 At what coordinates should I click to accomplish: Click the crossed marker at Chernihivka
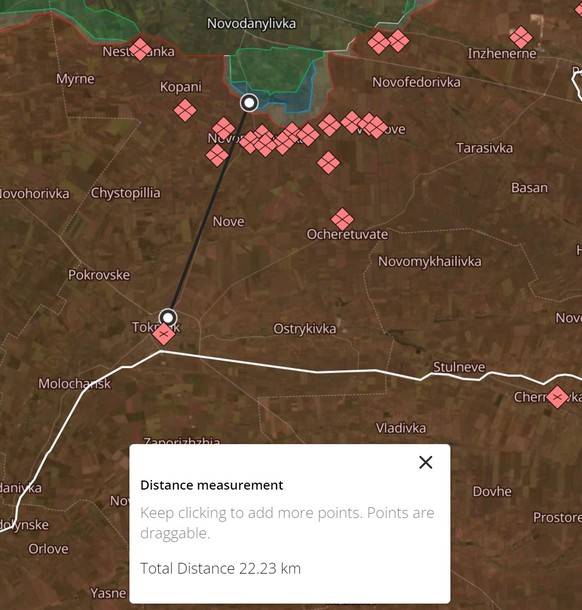557,397
